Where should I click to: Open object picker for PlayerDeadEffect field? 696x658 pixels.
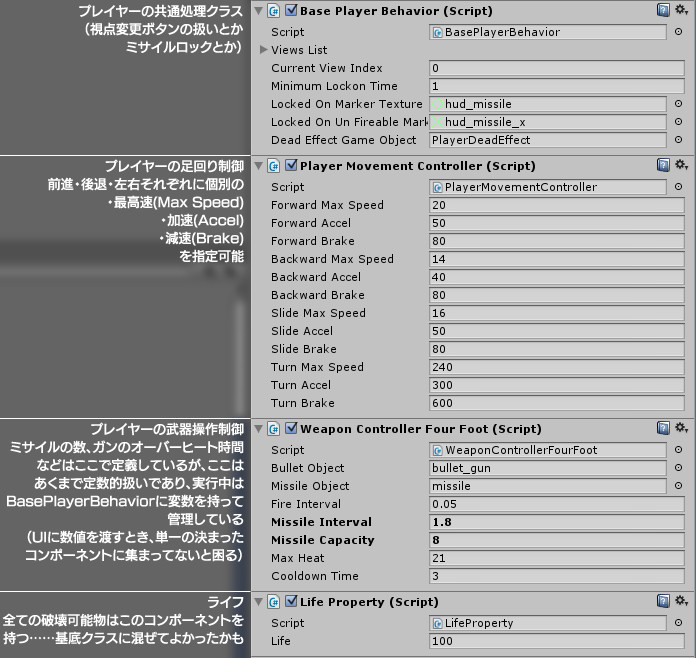point(678,139)
